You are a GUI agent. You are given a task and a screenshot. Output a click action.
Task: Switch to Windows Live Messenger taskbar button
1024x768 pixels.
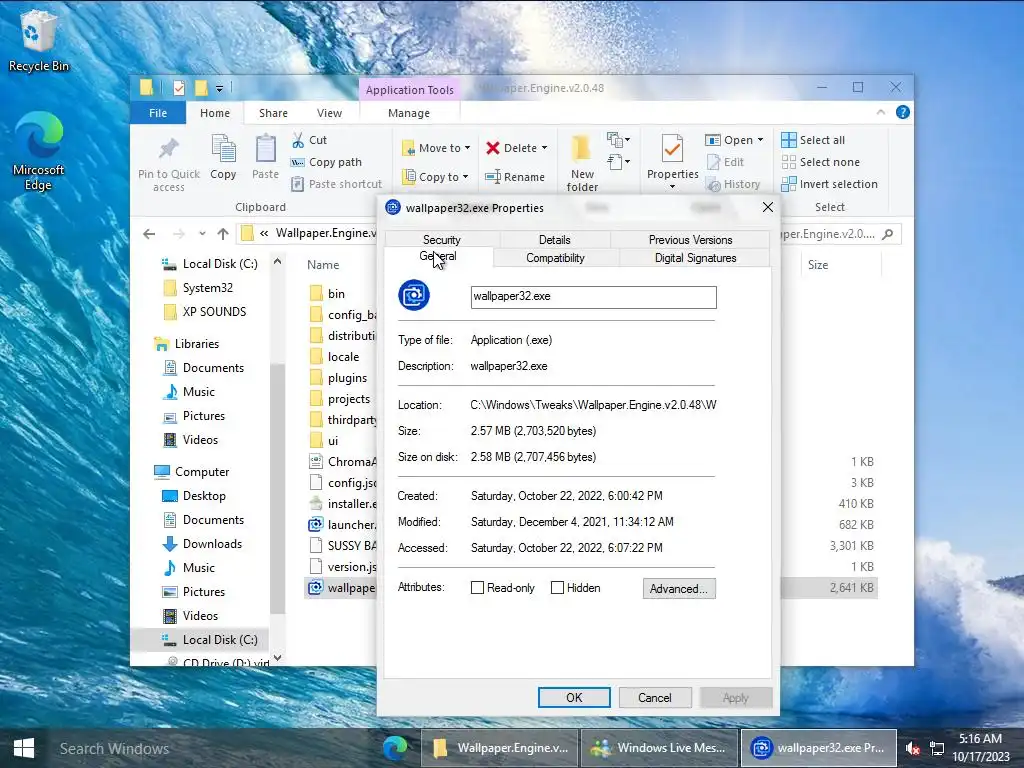pos(658,748)
